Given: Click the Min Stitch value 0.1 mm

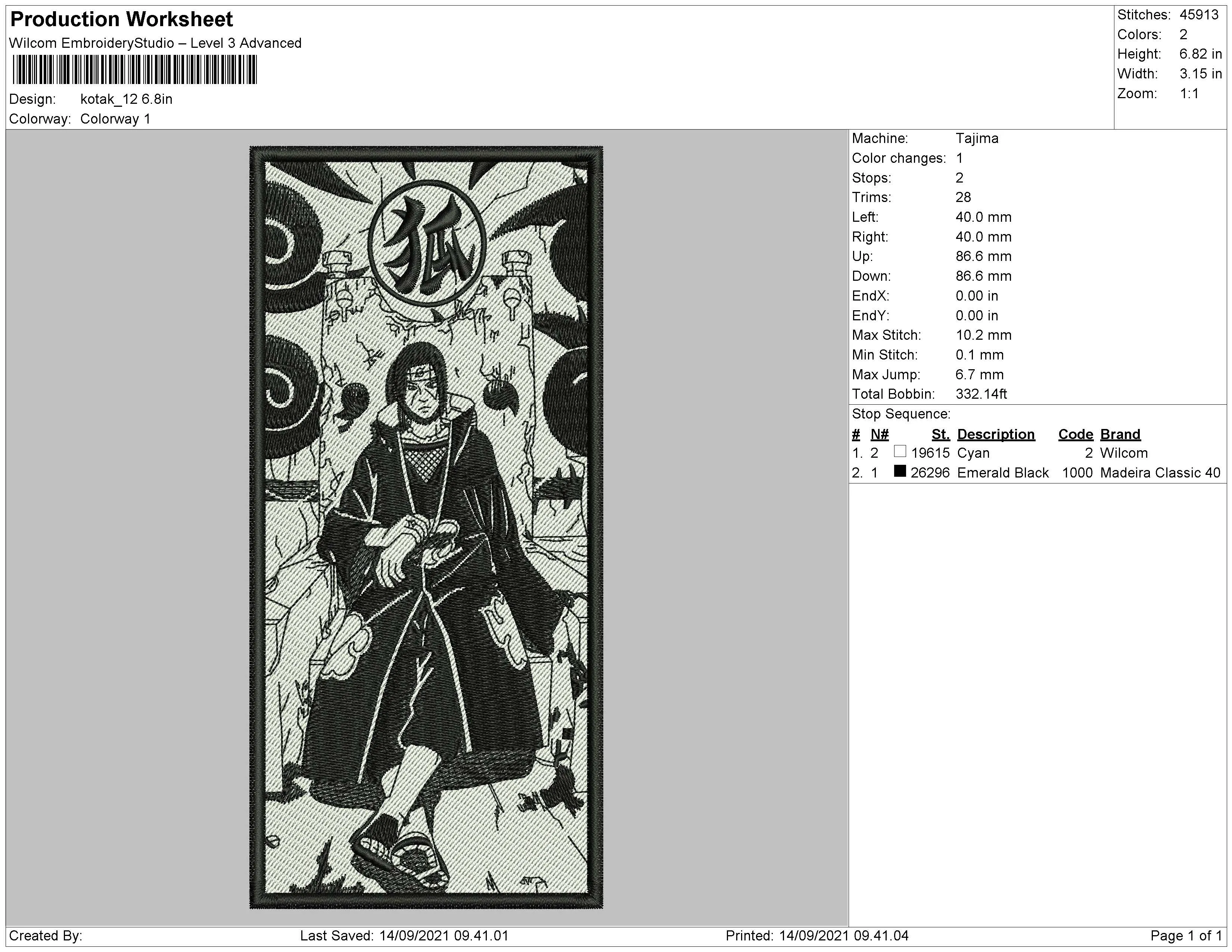Looking at the screenshot, I should click(x=980, y=355).
